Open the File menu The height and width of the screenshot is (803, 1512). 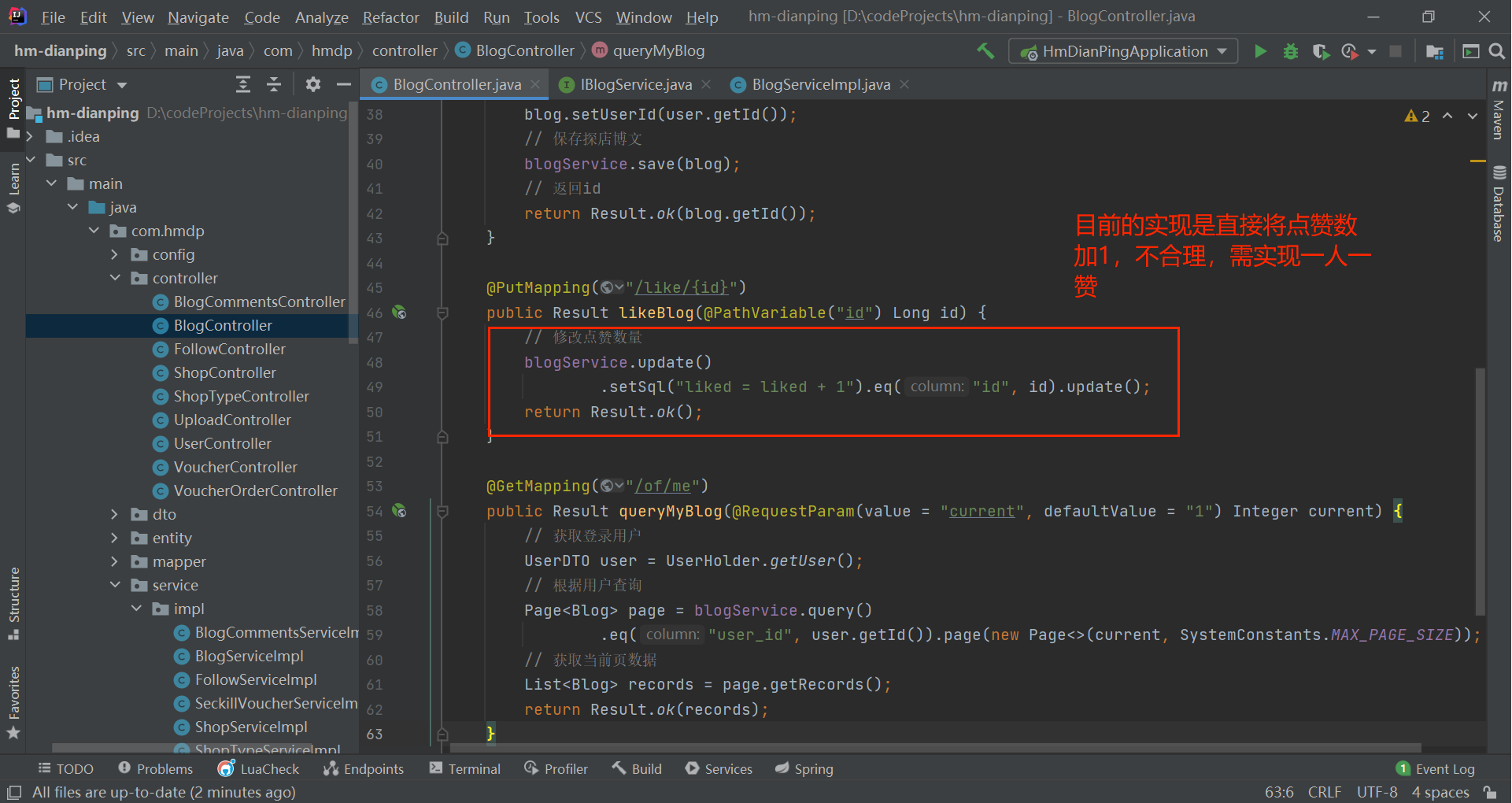pos(53,17)
